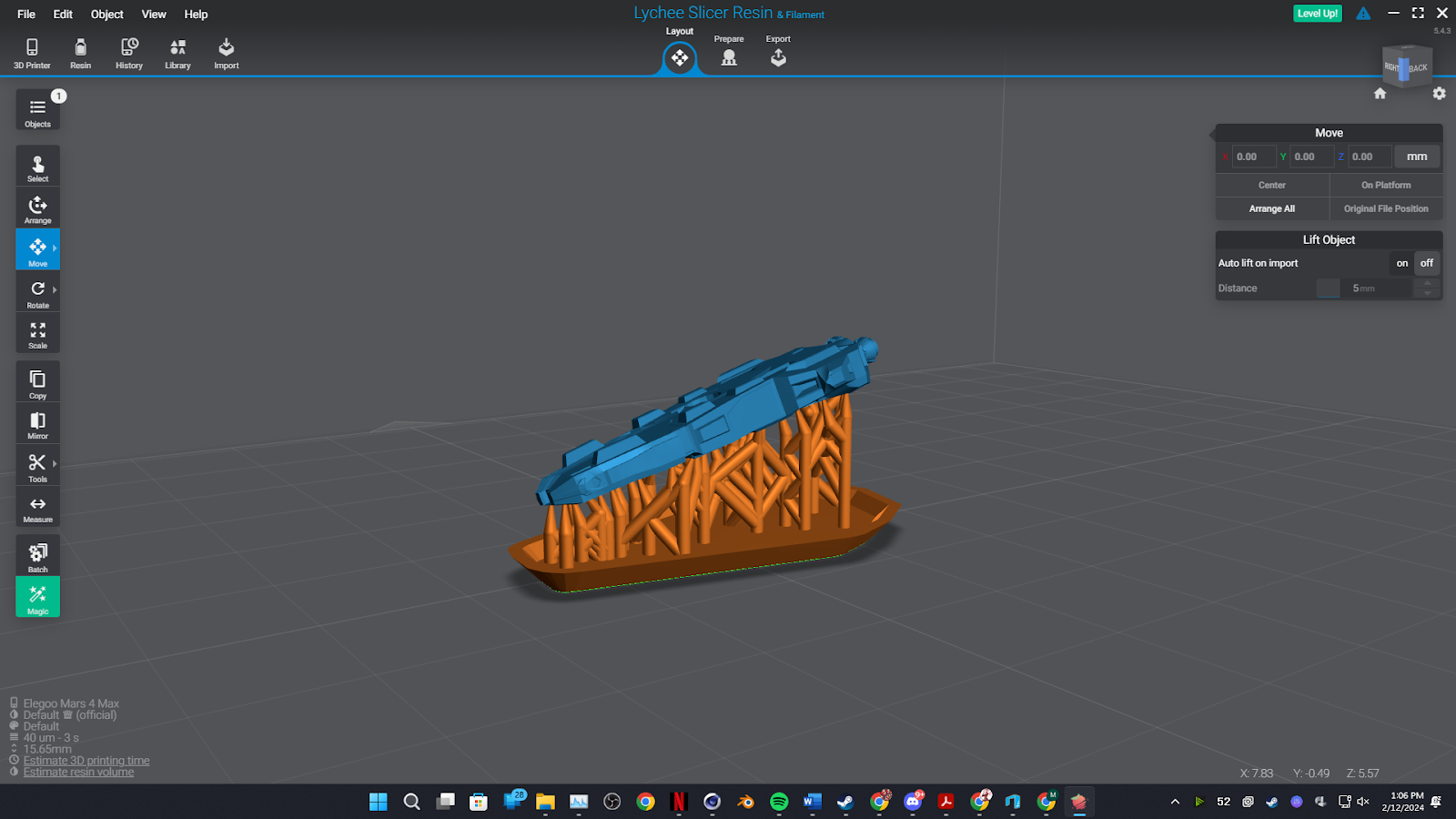Click the view orientation cube
Viewport: 1456px width, 819px height.
coord(1408,67)
